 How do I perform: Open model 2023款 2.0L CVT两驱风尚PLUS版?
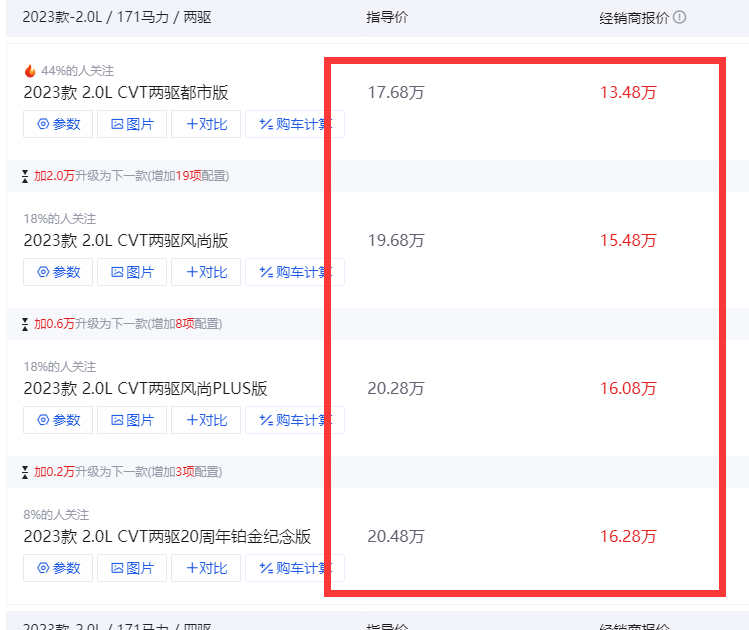[145, 389]
